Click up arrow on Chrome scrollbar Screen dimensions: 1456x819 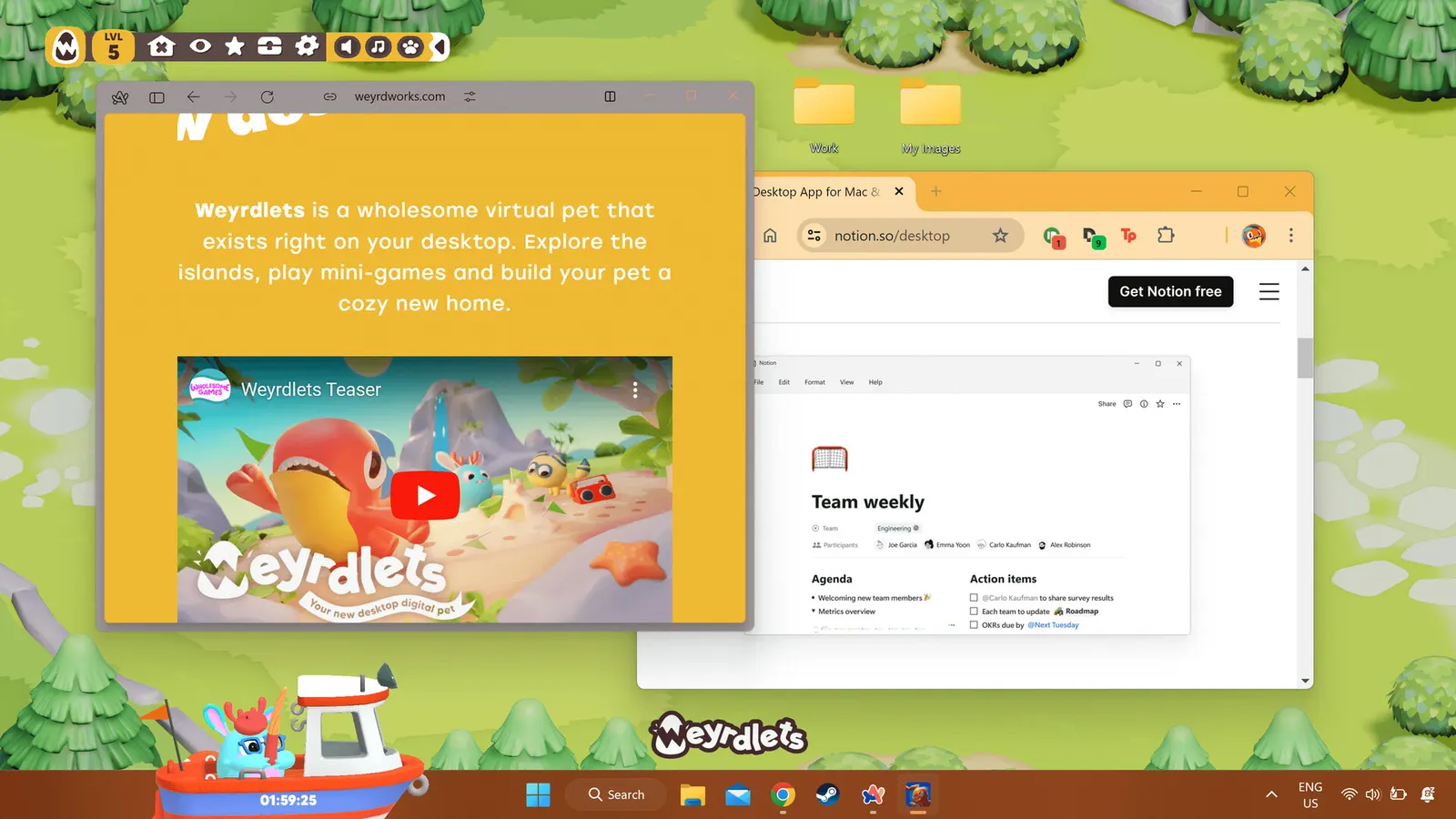[1305, 269]
